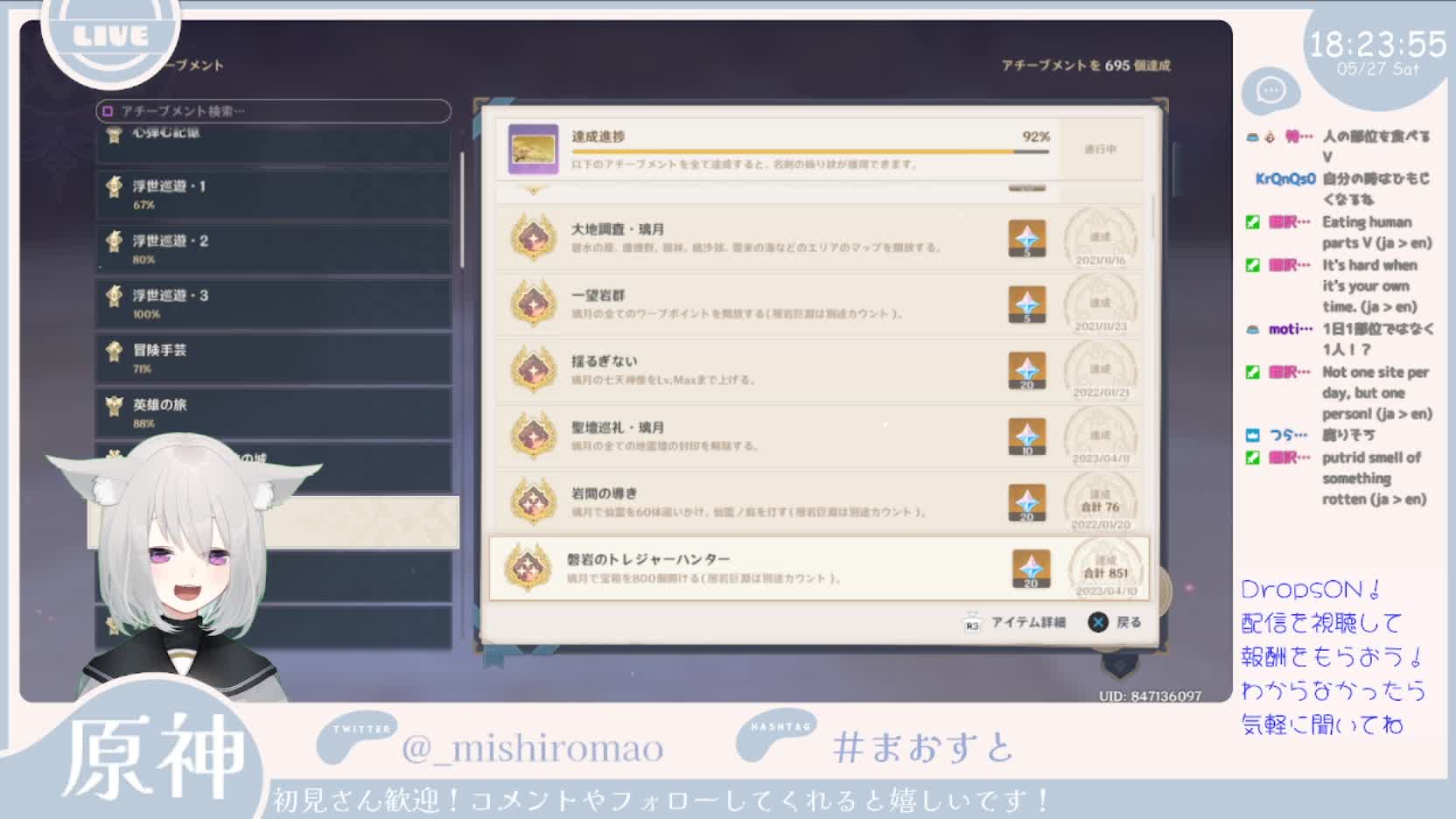Select 浮世巡遊・2 achievement category
1456x819 pixels.
(273, 249)
